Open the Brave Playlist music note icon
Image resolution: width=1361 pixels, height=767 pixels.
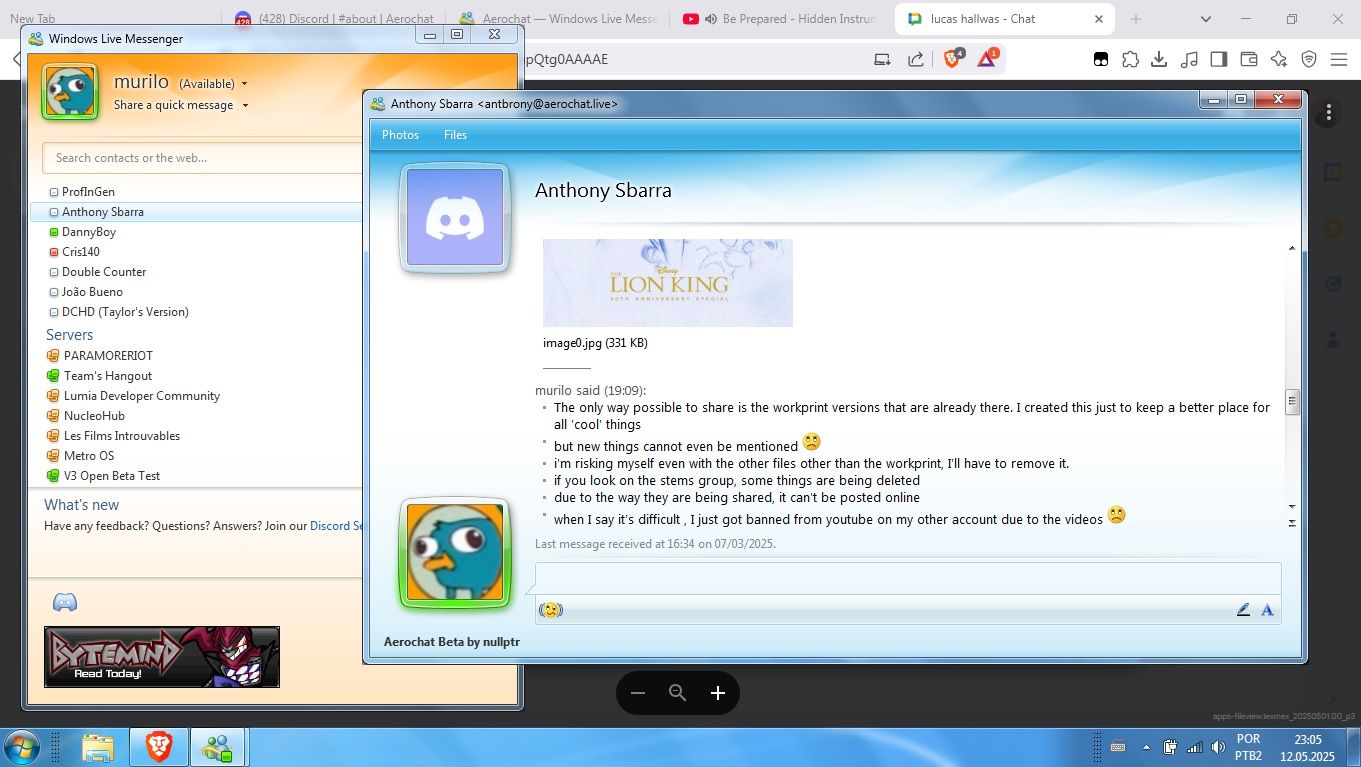pyautogui.click(x=1189, y=59)
